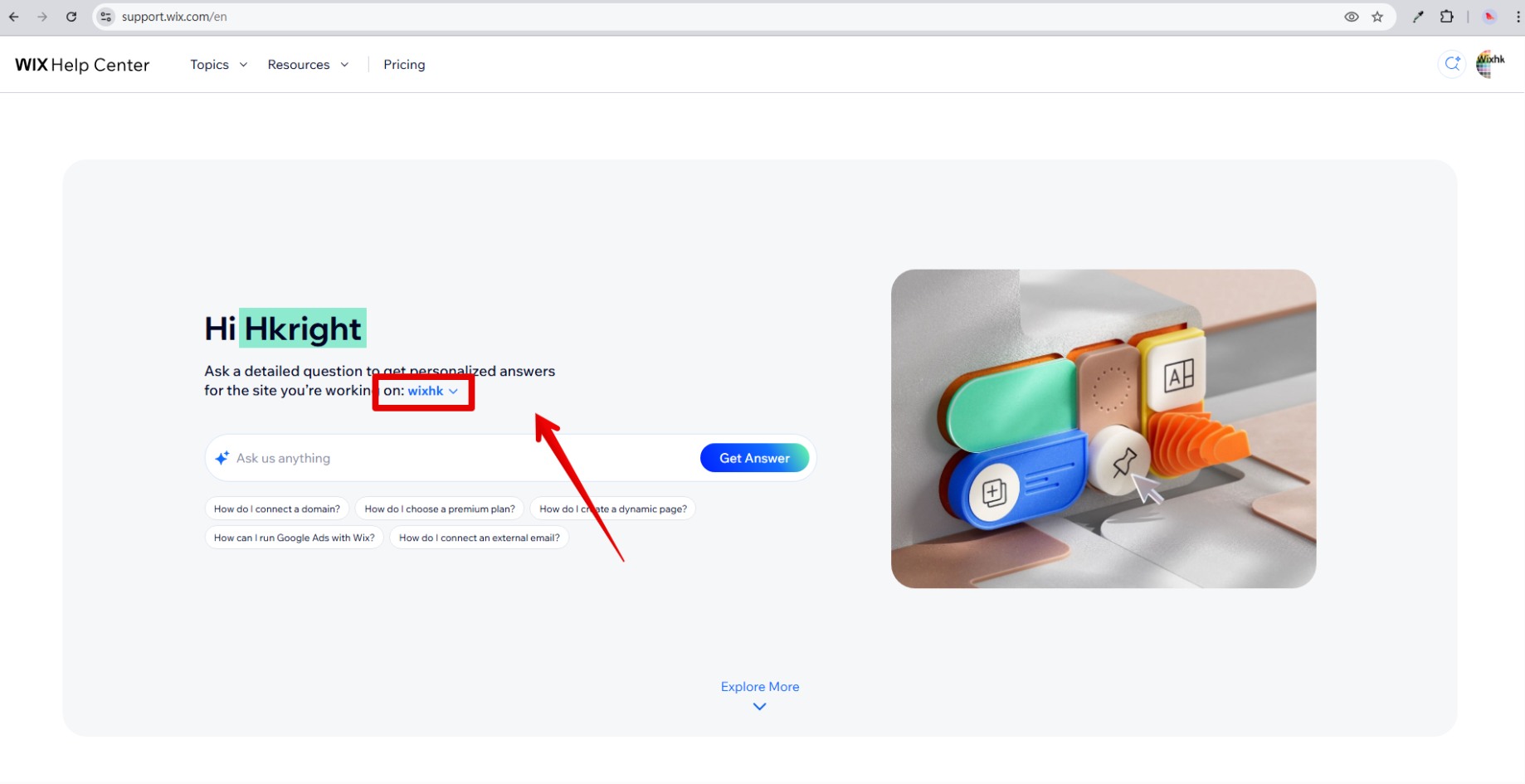
Task: Click the AI search icon in header
Action: (1451, 64)
